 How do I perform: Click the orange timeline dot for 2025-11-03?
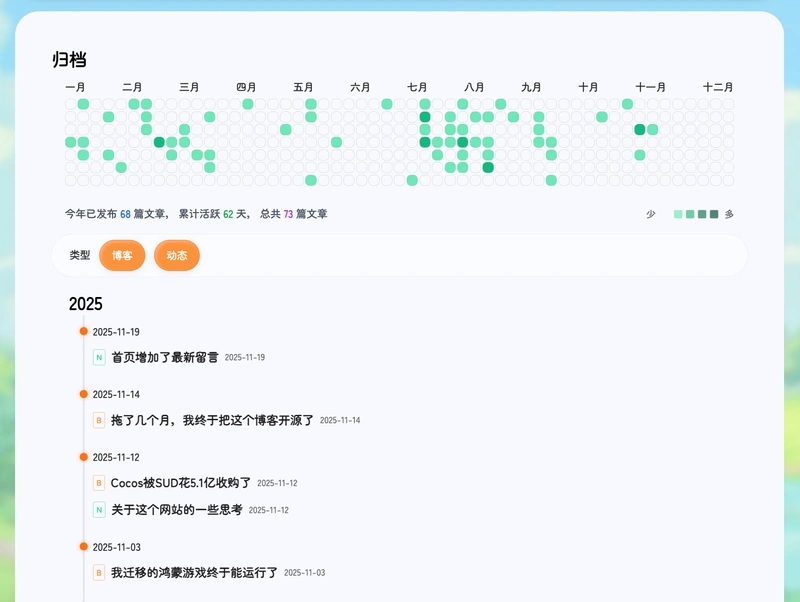click(x=84, y=546)
